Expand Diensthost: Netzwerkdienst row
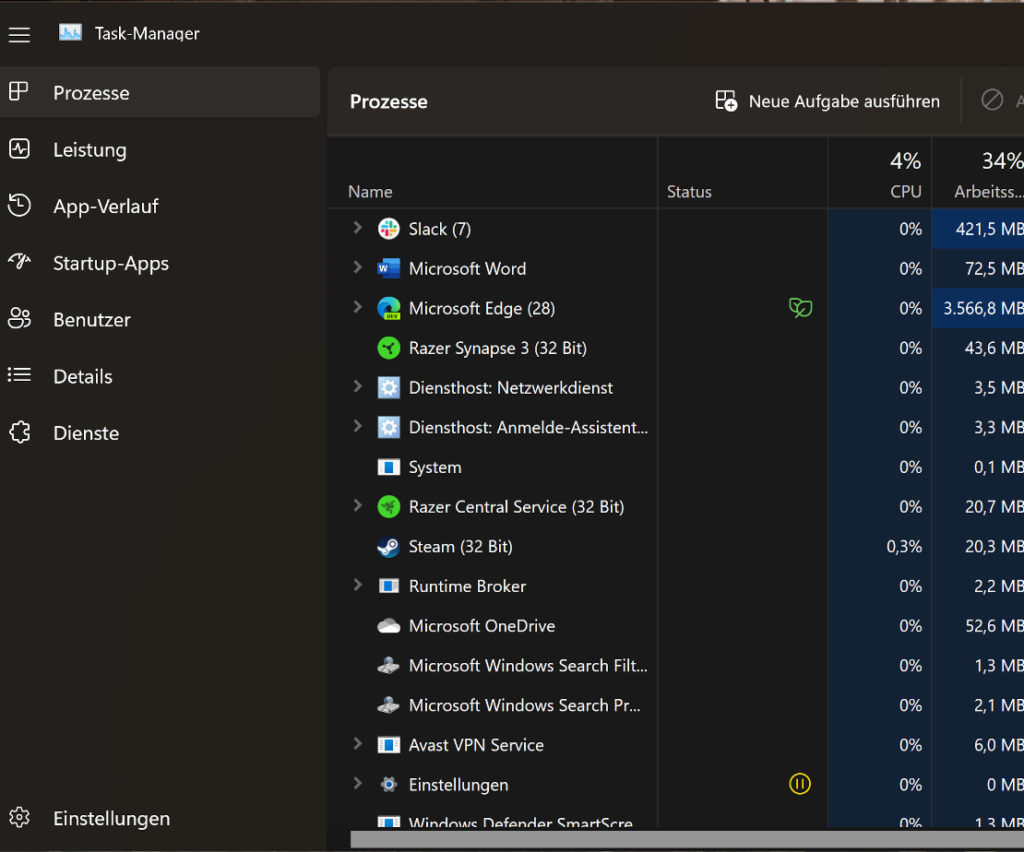 click(x=357, y=387)
